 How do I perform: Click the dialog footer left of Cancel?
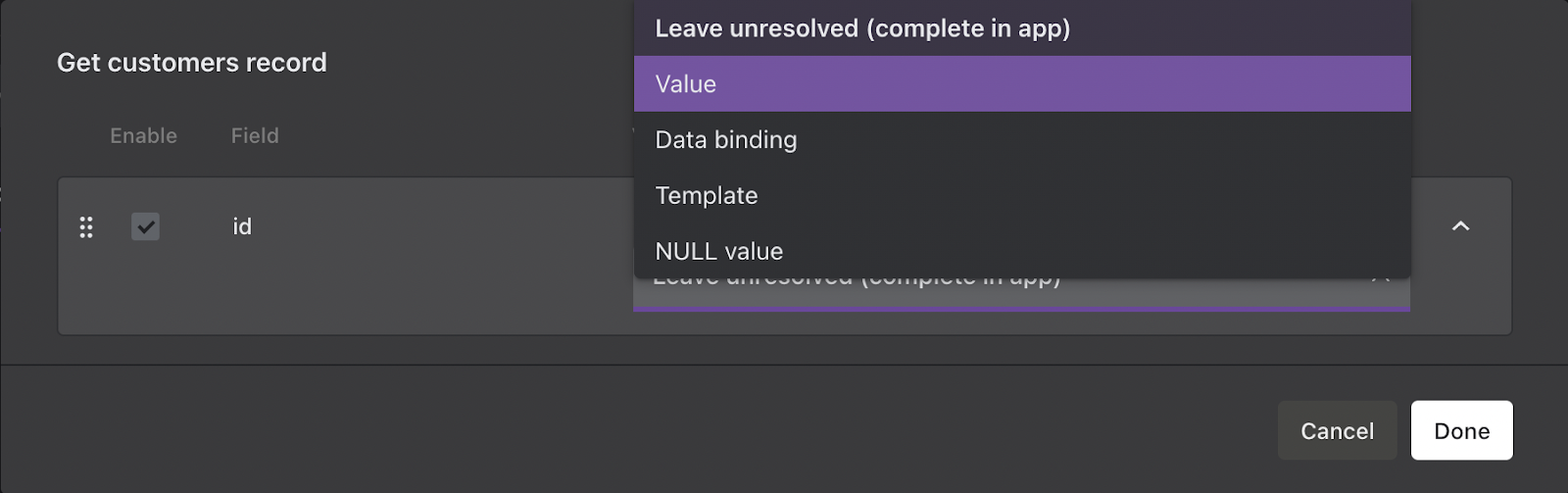tap(686, 431)
